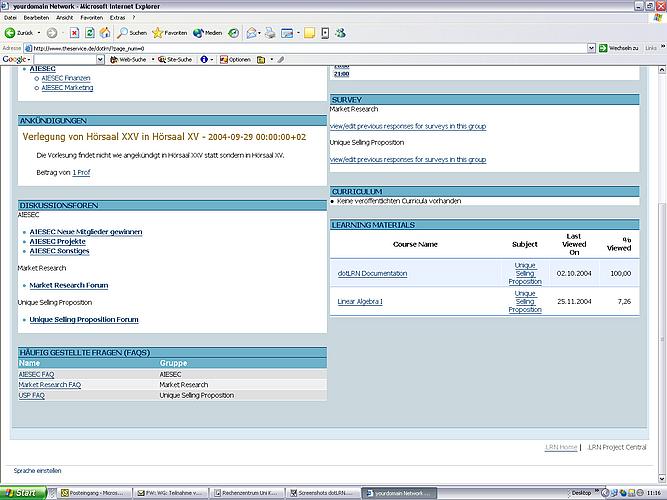The image size is (667, 500).
Task: Open the Favoriten menu in menu bar
Action: point(91,18)
